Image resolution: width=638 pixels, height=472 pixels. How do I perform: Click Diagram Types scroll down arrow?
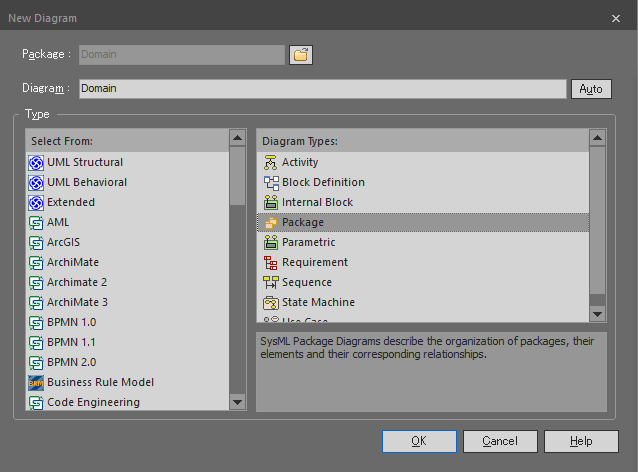597,314
